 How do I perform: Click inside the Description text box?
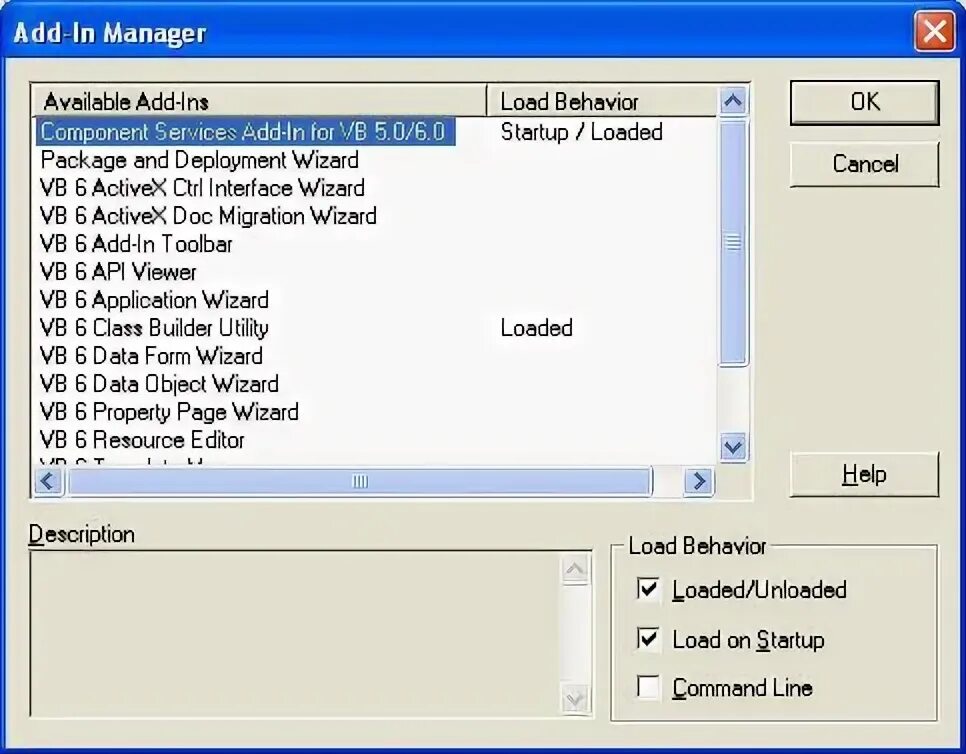pos(296,633)
